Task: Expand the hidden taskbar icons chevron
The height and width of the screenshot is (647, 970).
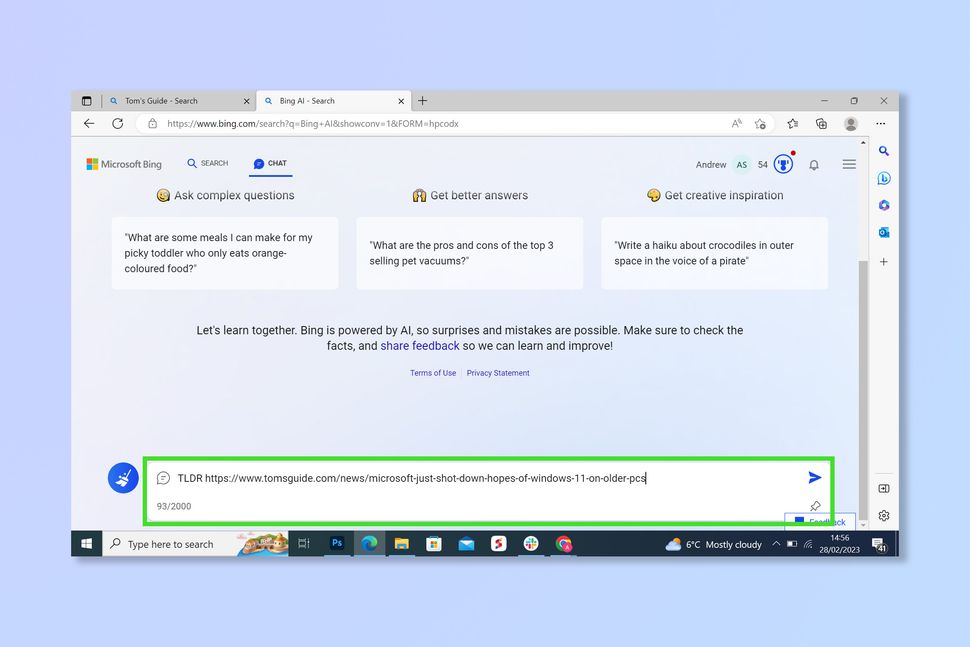Action: (775, 543)
